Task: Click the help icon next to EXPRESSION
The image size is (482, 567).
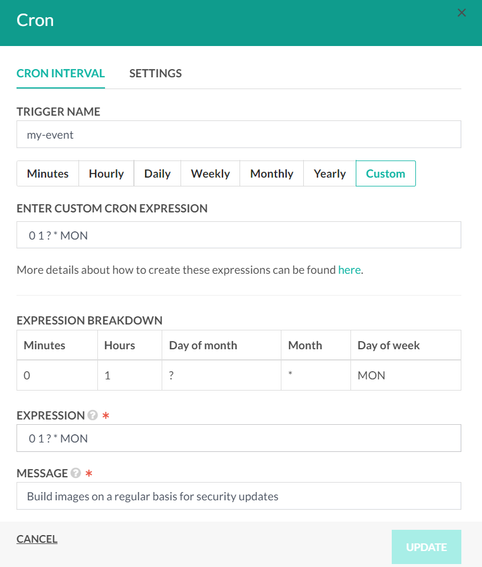Action: (93, 415)
